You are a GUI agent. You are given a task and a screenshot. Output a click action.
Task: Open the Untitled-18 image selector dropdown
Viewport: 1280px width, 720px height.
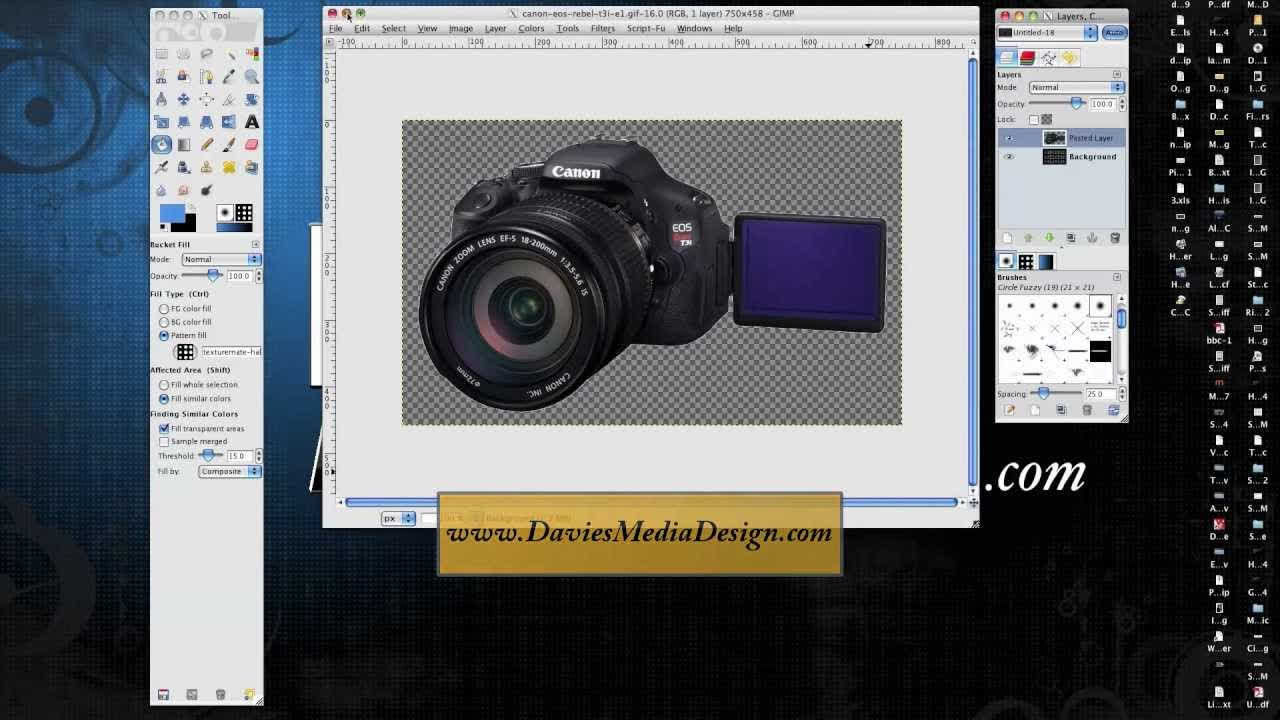click(x=1047, y=32)
